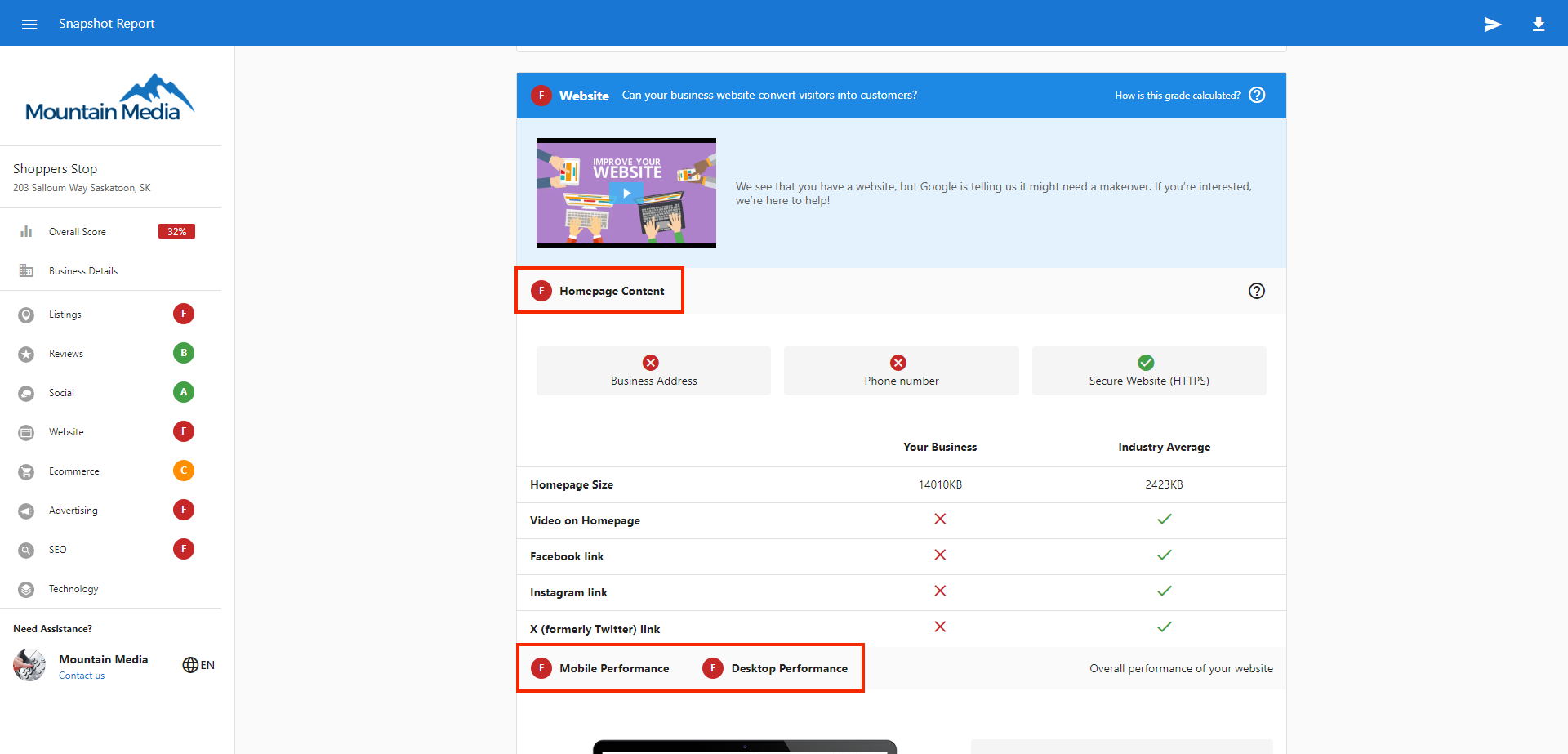Click the 32% overall score badge
1568x754 pixels.
click(176, 231)
